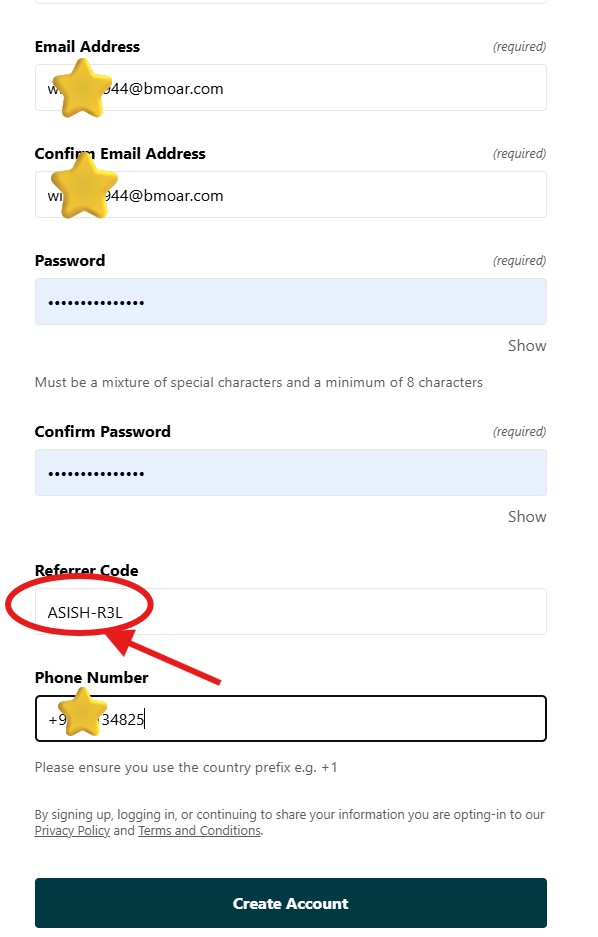Click the Phone Number label
Viewport: 598px width, 937px height.
click(91, 677)
